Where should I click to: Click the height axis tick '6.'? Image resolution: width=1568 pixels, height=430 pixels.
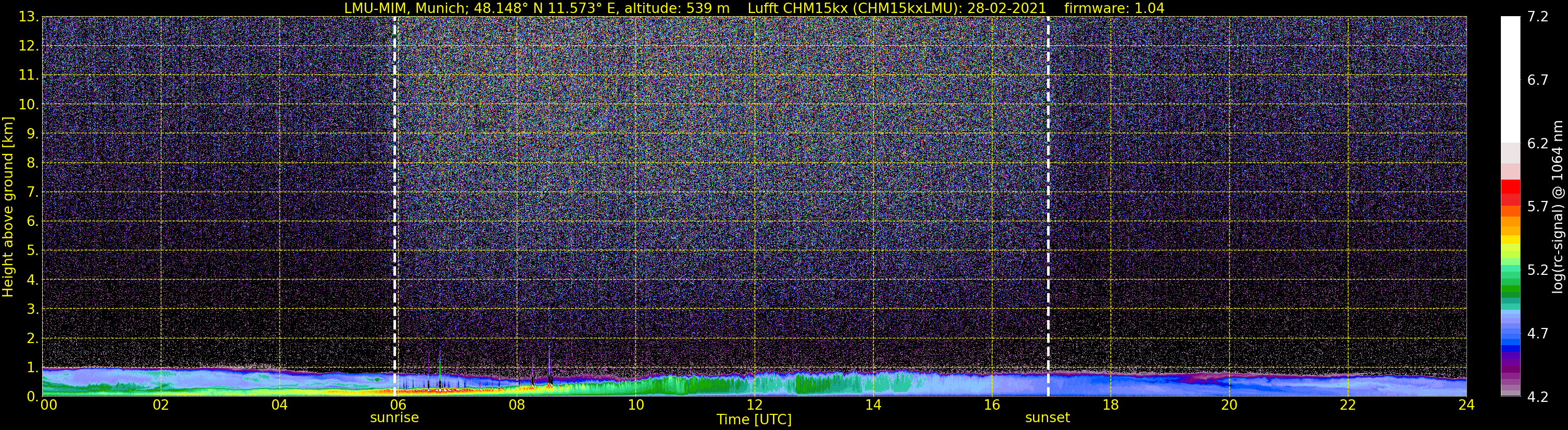pos(32,222)
